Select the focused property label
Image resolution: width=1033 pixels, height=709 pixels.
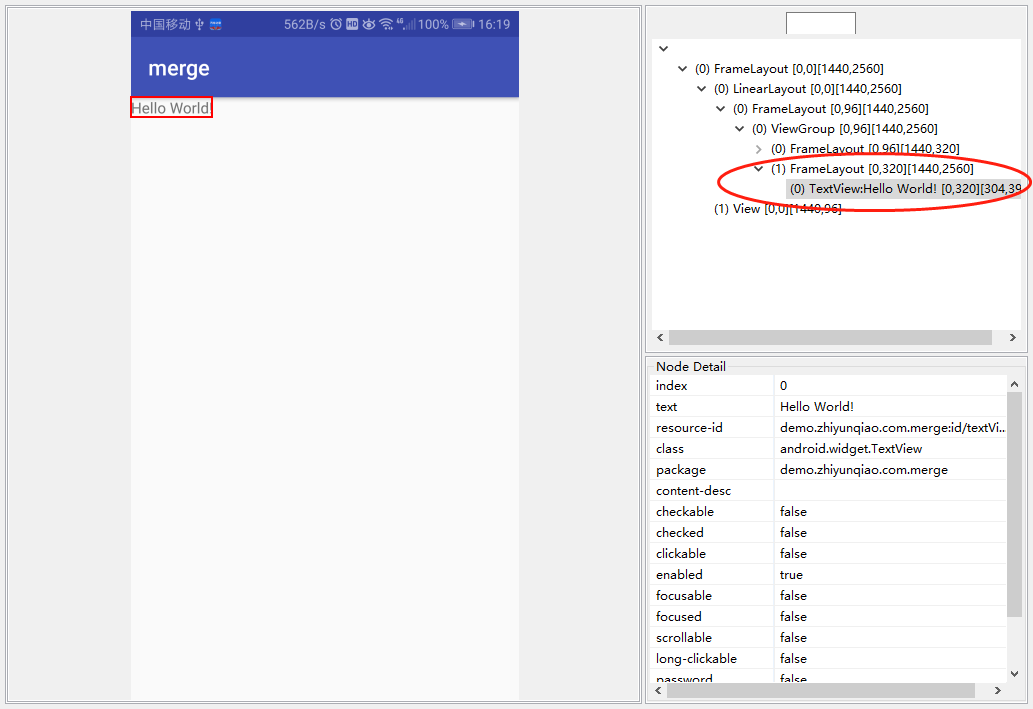[679, 617]
